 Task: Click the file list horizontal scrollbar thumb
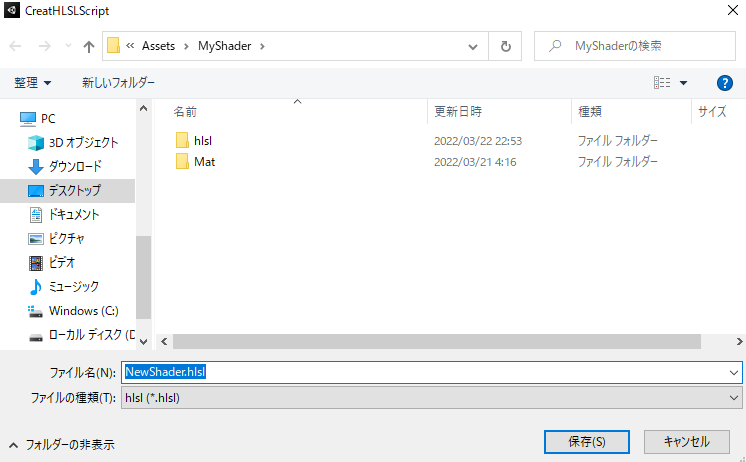coord(436,342)
